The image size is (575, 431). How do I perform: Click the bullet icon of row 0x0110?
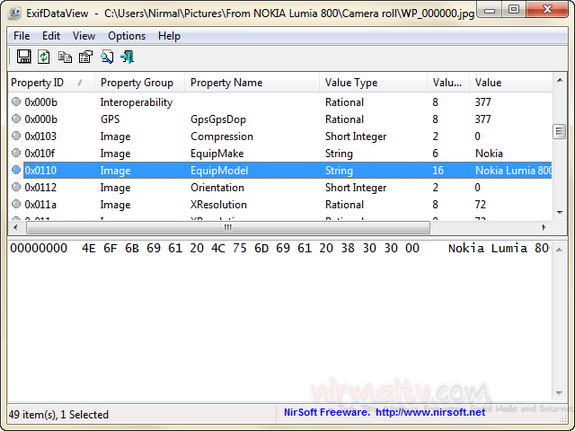16,170
